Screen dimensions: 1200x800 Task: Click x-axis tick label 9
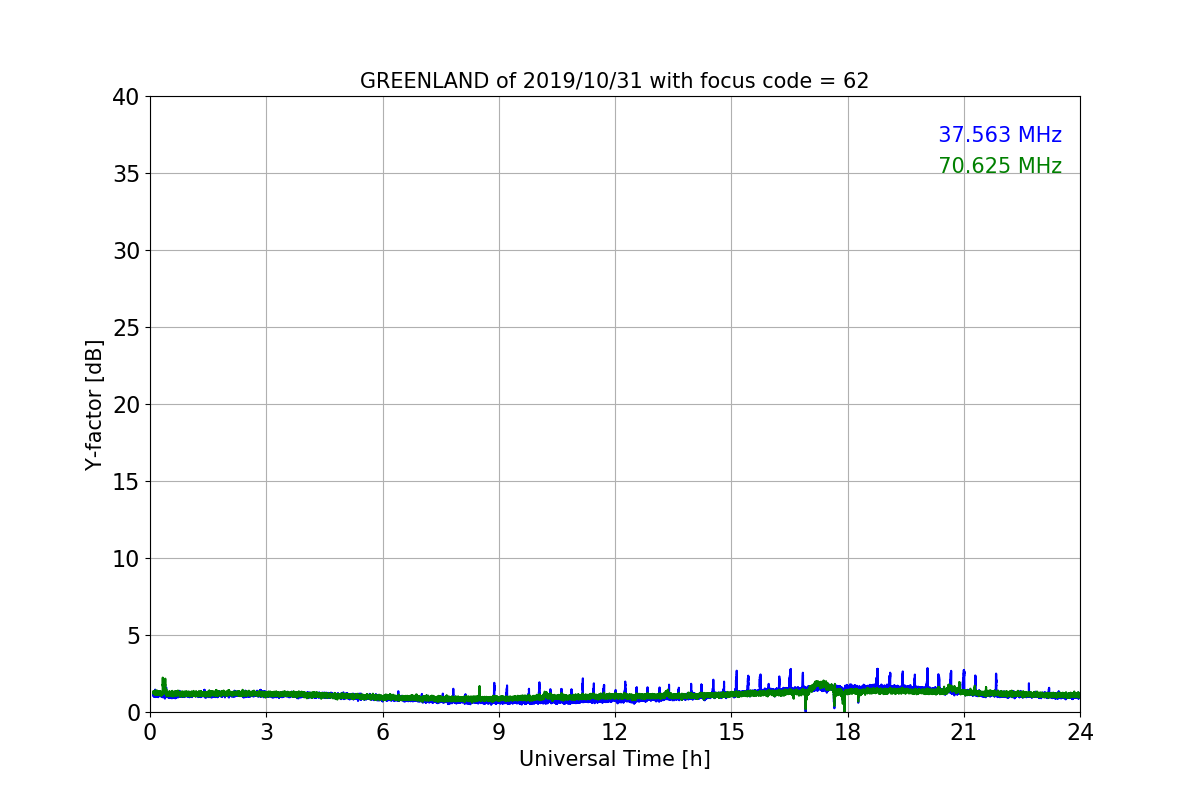[x=499, y=731]
